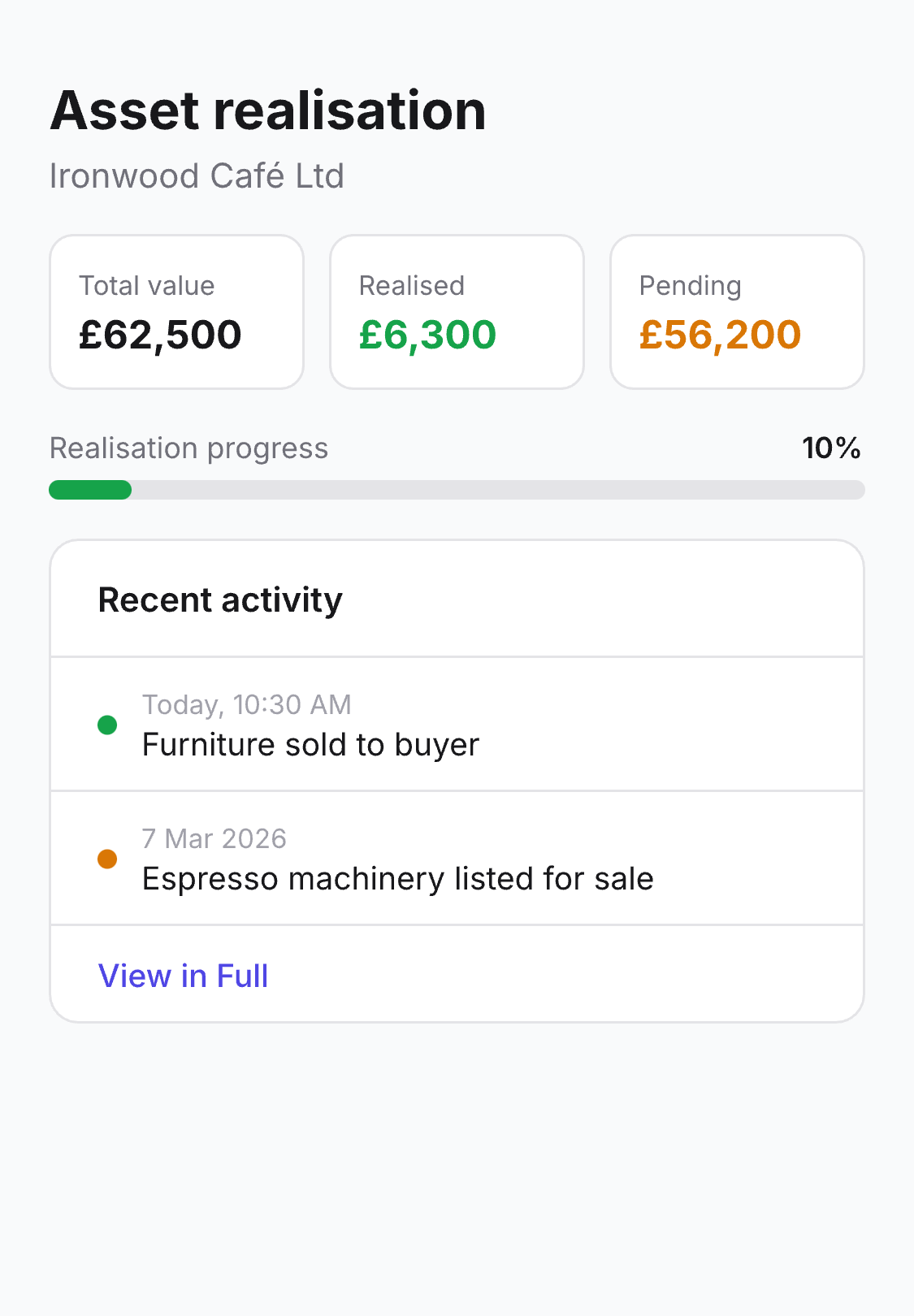914x1316 pixels.
Task: Click the Total value label
Action: (x=146, y=286)
